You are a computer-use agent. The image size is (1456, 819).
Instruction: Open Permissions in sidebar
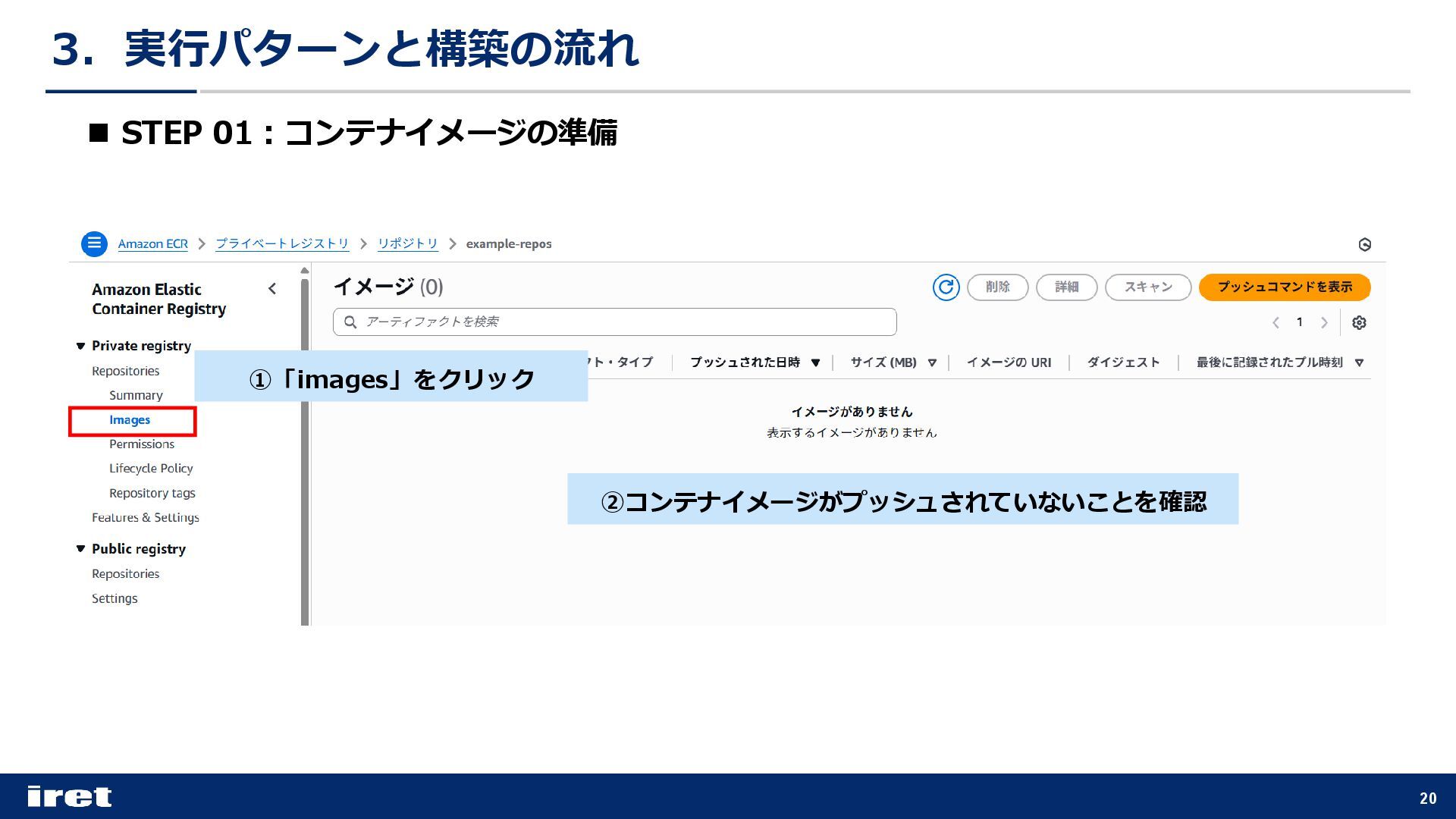pyautogui.click(x=142, y=444)
